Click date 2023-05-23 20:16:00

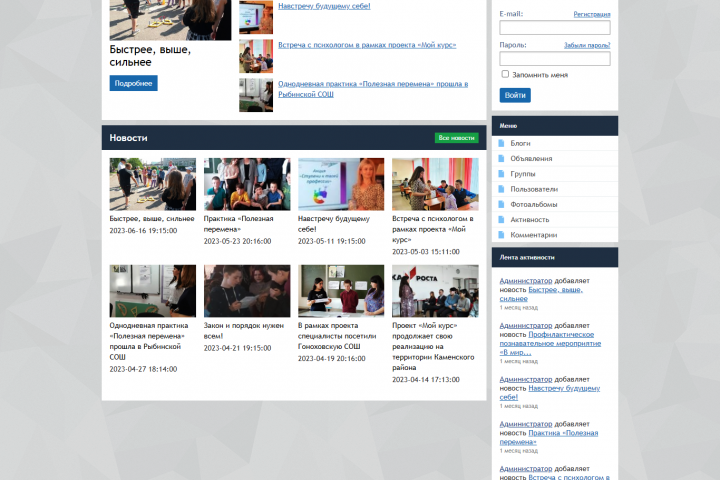click(237, 241)
